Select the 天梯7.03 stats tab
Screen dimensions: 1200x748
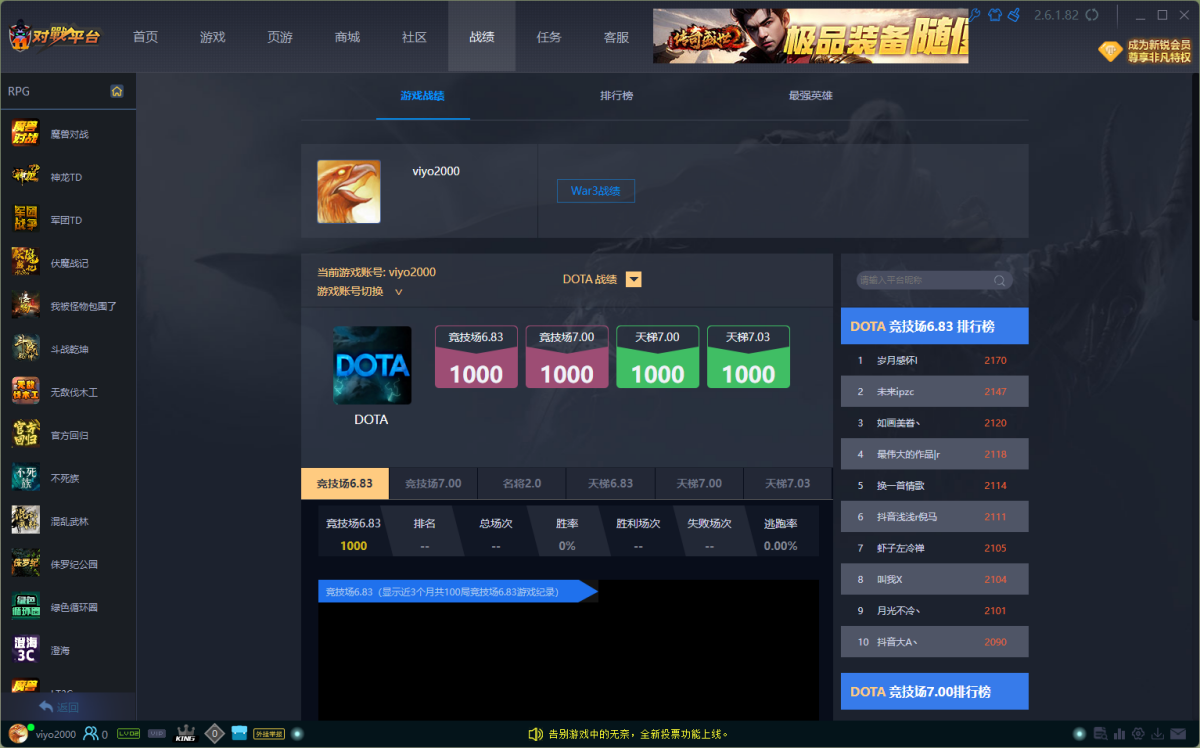tap(788, 483)
